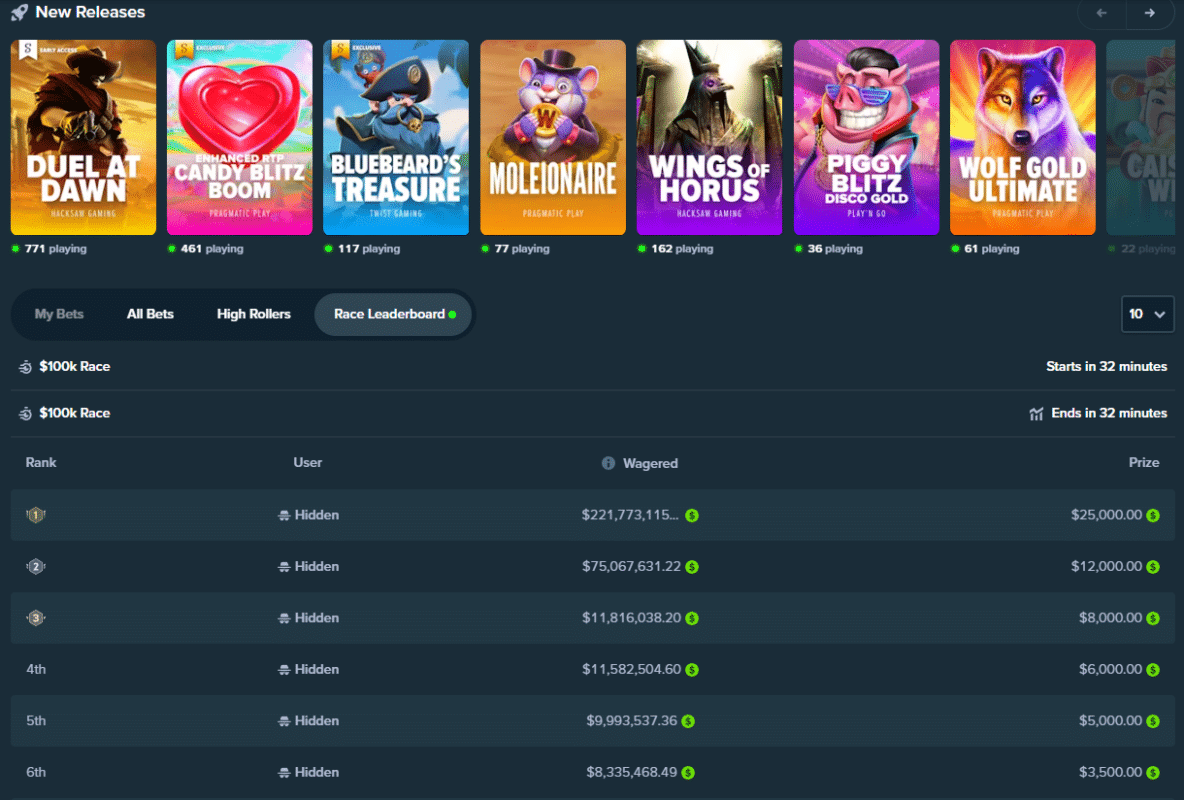1184x800 pixels.
Task: Click the right arrow to browse more new releases
Action: pyautogui.click(x=1150, y=15)
